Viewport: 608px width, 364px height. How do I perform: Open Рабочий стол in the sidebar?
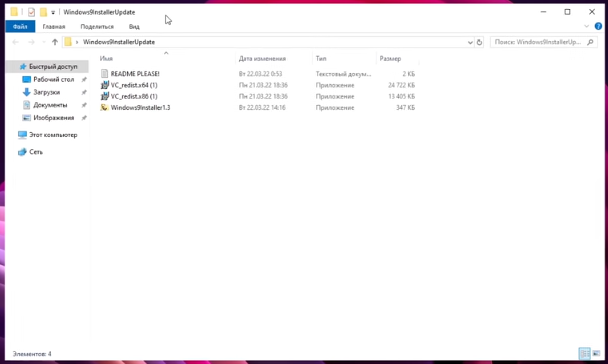click(54, 79)
